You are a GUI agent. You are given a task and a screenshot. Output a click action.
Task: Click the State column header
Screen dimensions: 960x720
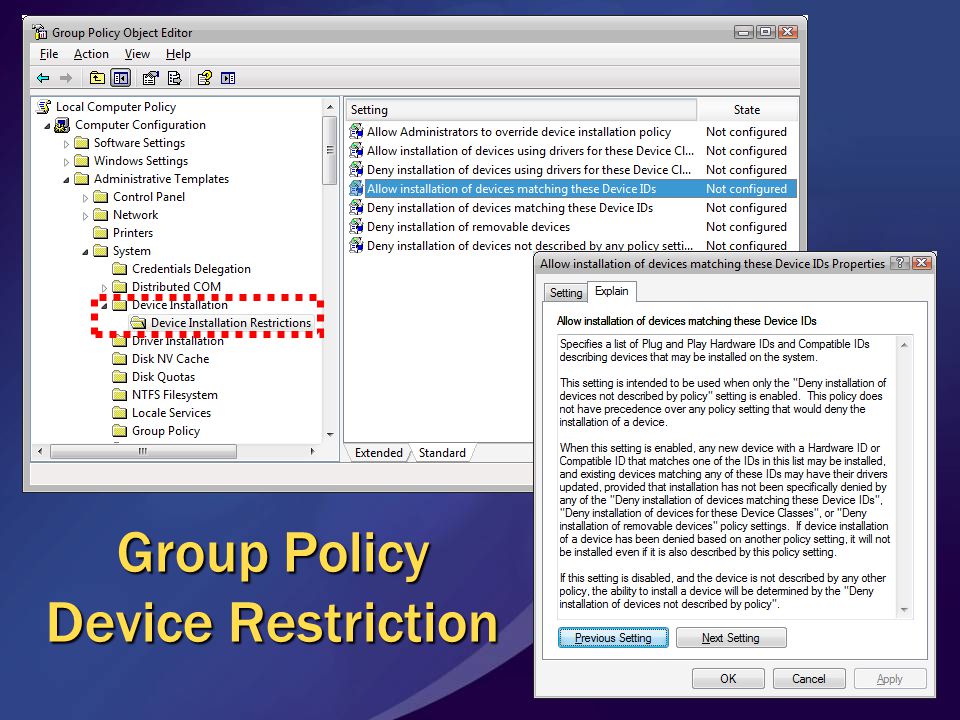tap(747, 110)
